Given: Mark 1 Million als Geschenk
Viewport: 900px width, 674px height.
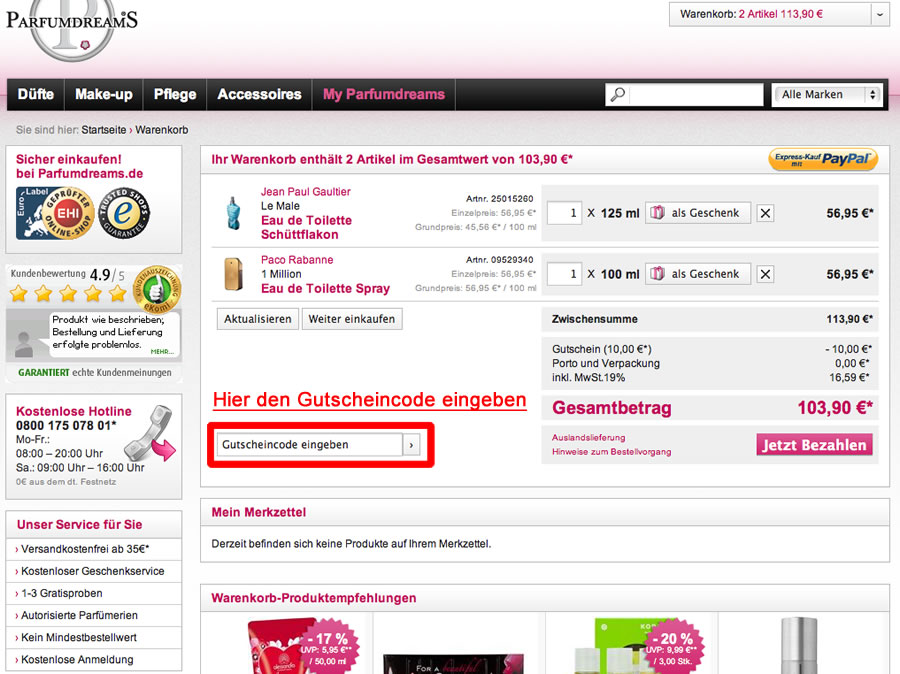Looking at the screenshot, I should 698,274.
